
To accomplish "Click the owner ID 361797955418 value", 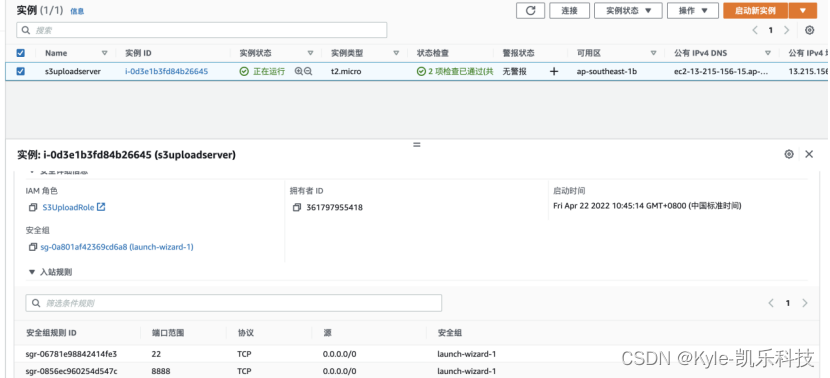I will pos(335,208).
